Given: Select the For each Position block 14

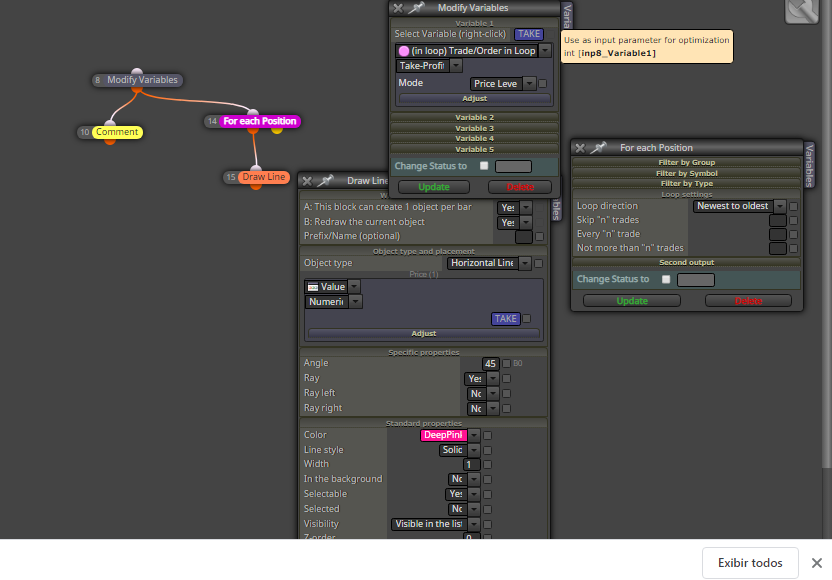Looking at the screenshot, I should (253, 122).
